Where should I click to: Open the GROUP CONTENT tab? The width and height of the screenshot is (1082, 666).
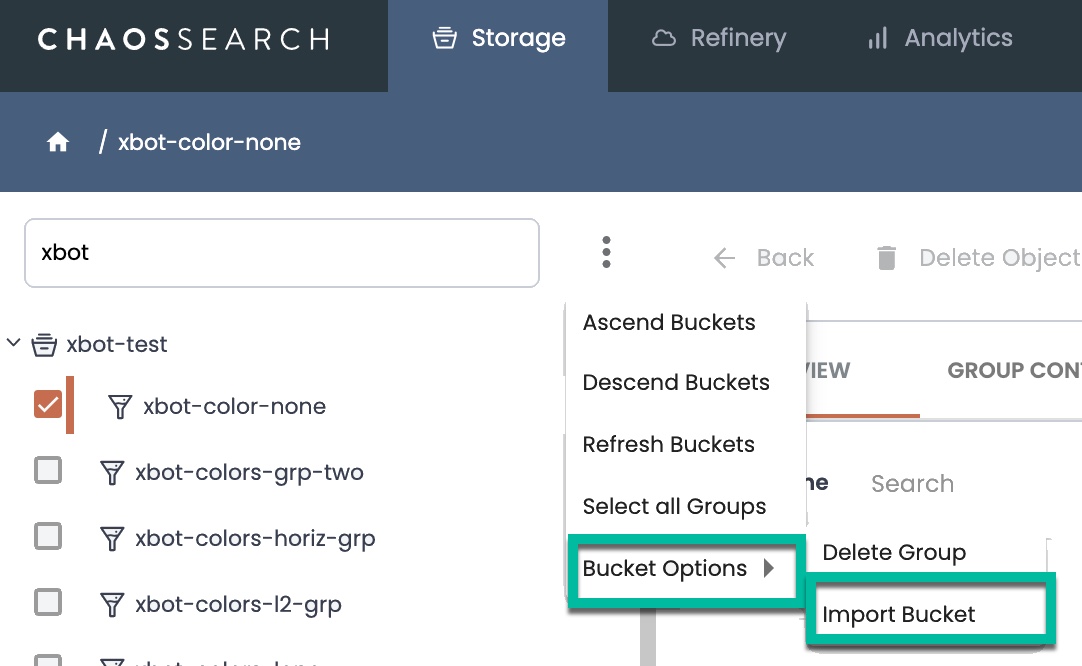coord(1014,371)
